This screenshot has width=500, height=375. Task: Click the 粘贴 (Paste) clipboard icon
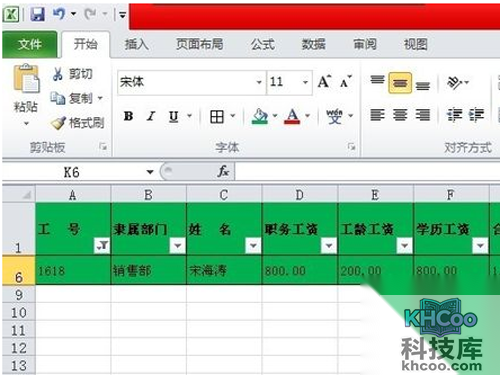click(26, 79)
